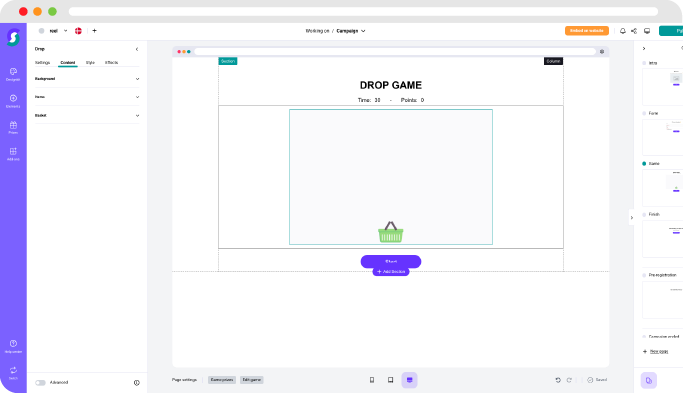Select the Form page thumbnail

tap(663, 137)
